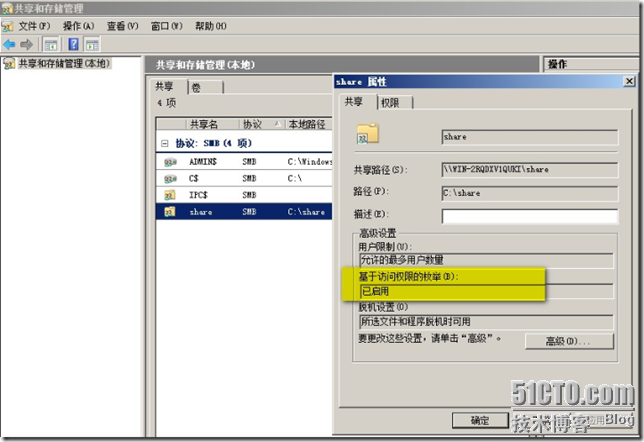
Task: Click the Back arrow toolbar icon
Action: point(10,44)
